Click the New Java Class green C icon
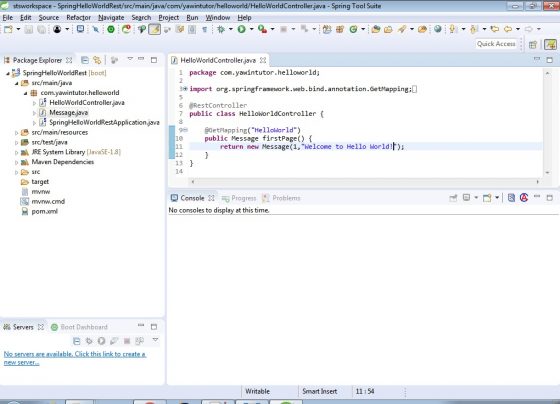The image size is (560, 404). [x=353, y=29]
